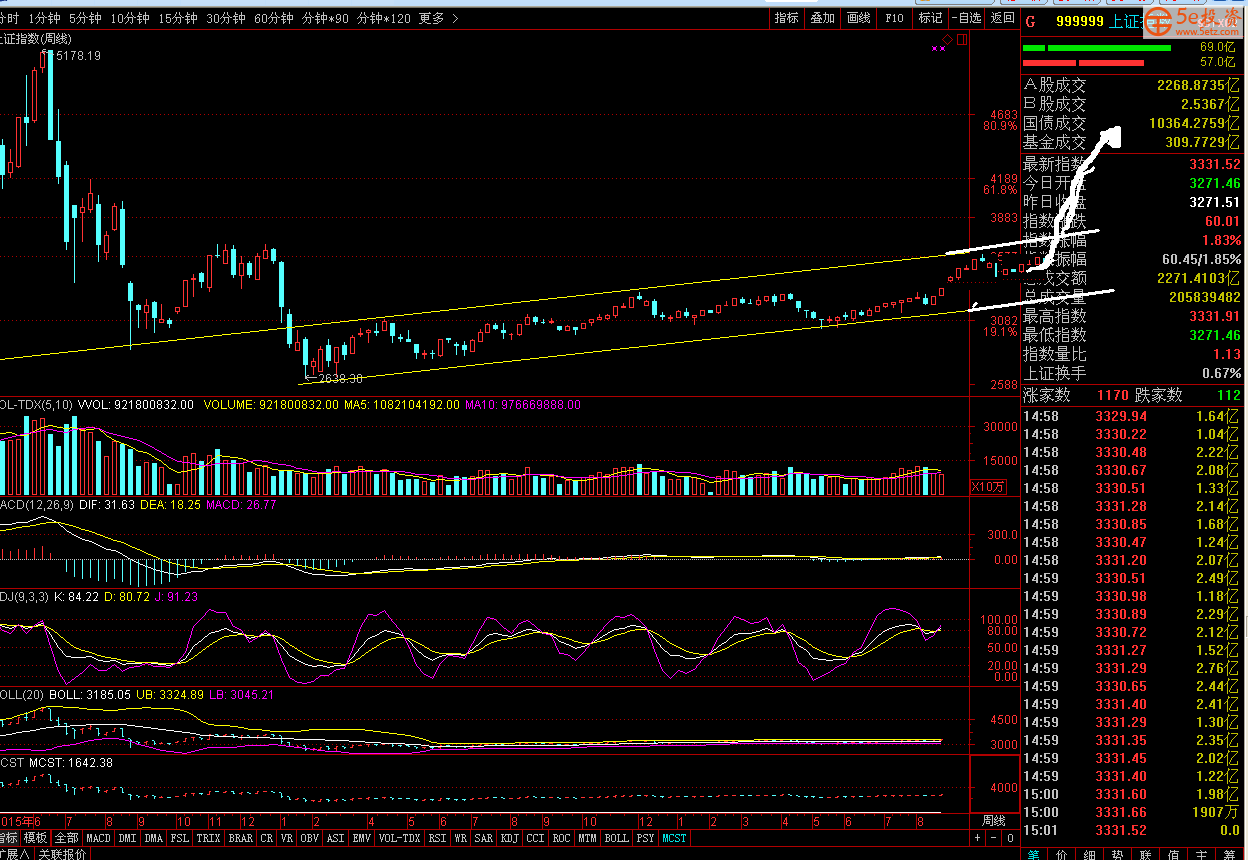This screenshot has width=1248, height=860.
Task: Click the diamond icon above the chart
Action: (947, 38)
